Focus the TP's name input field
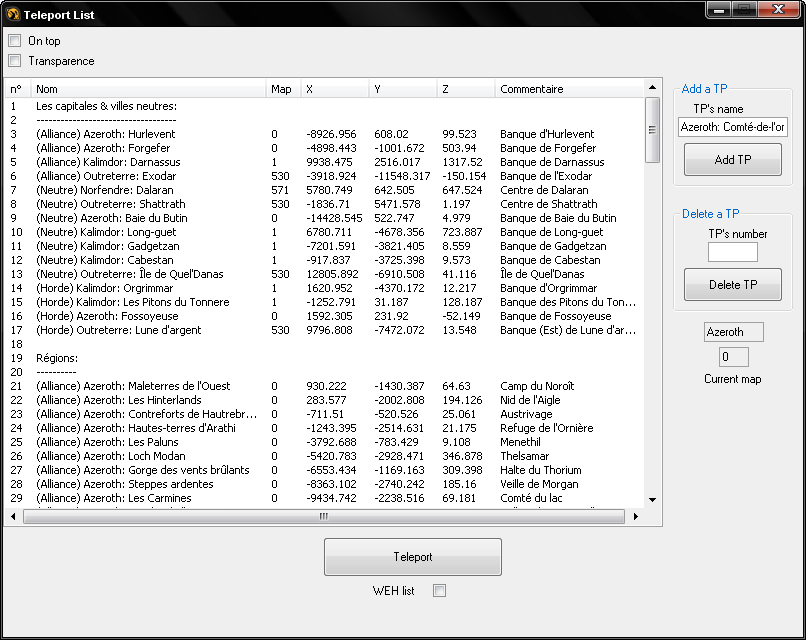Viewport: 806px width, 640px height. [732, 127]
